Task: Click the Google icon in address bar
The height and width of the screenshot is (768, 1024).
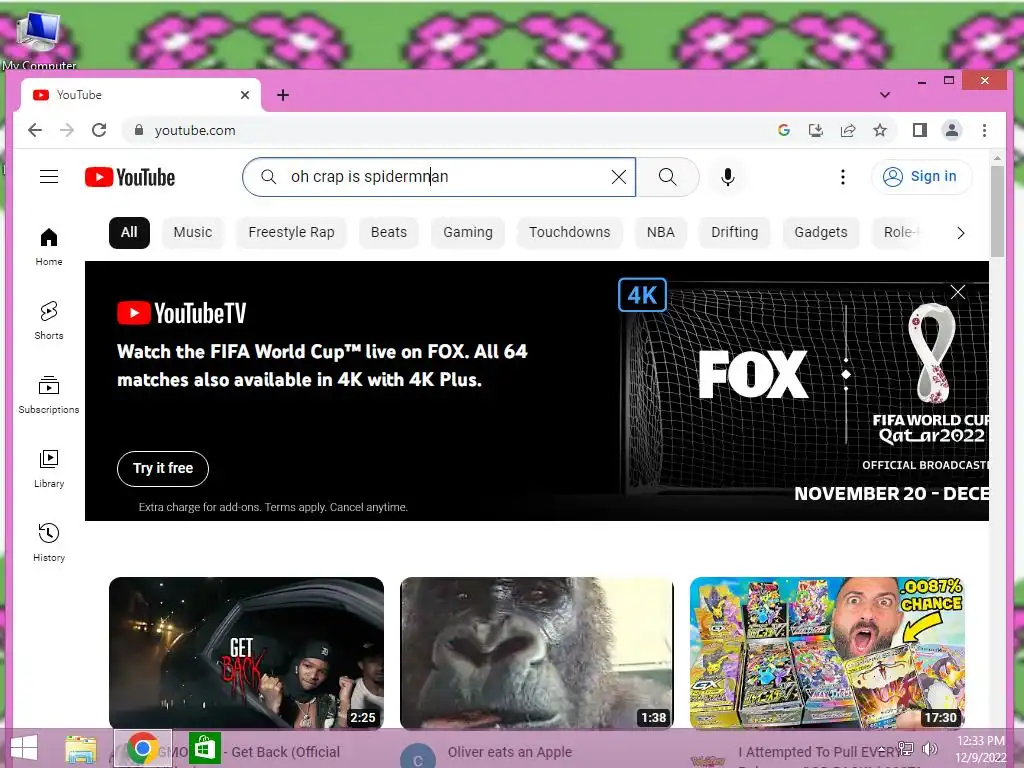Action: (784, 130)
